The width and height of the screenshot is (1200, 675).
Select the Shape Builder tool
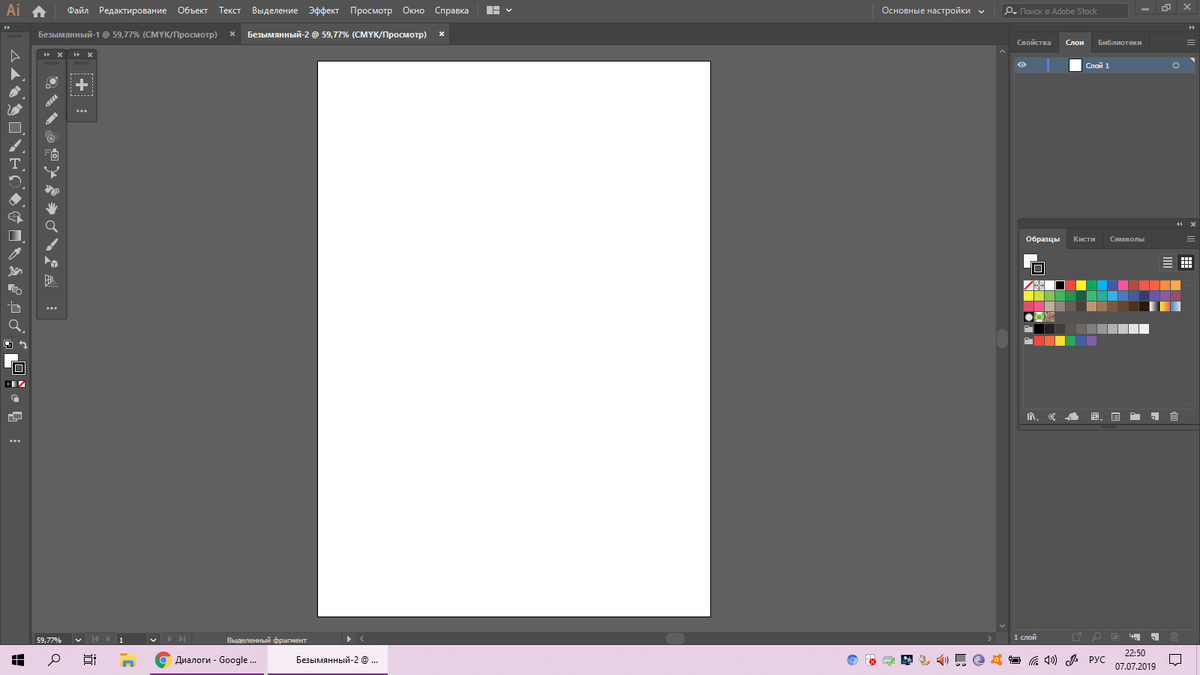pyautogui.click(x=15, y=217)
